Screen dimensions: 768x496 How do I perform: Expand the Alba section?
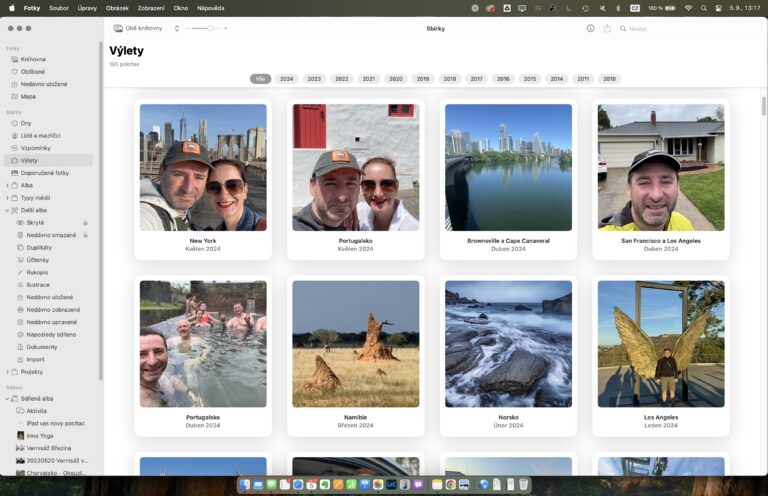pyautogui.click(x=7, y=186)
